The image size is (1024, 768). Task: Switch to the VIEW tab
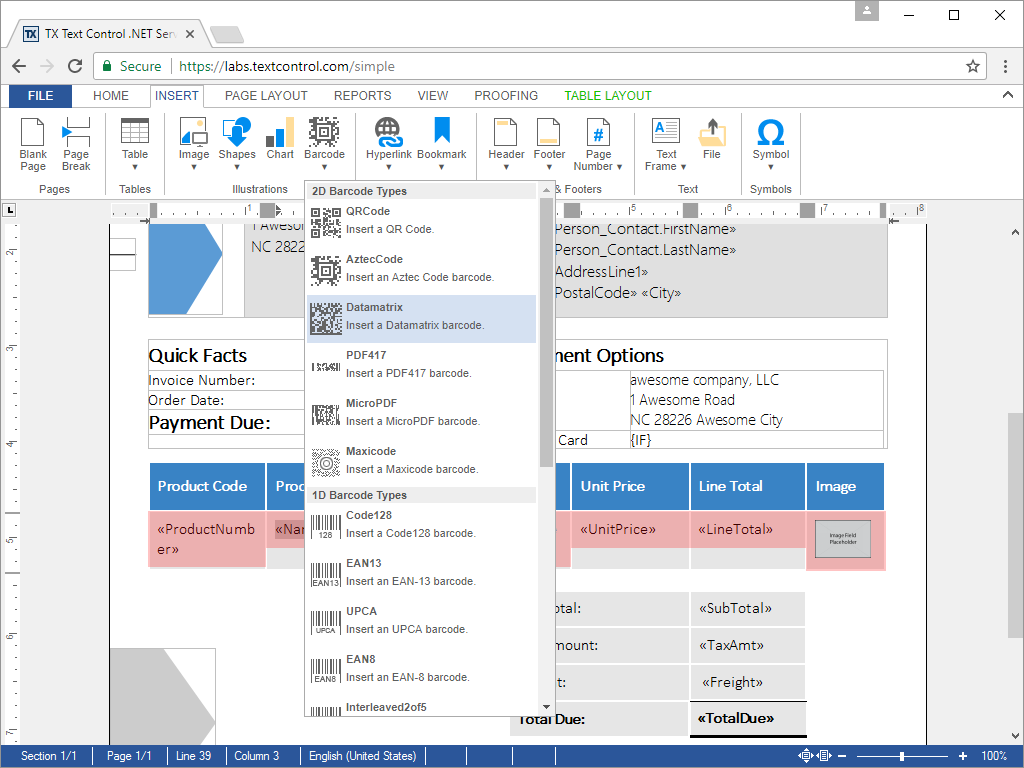[433, 96]
